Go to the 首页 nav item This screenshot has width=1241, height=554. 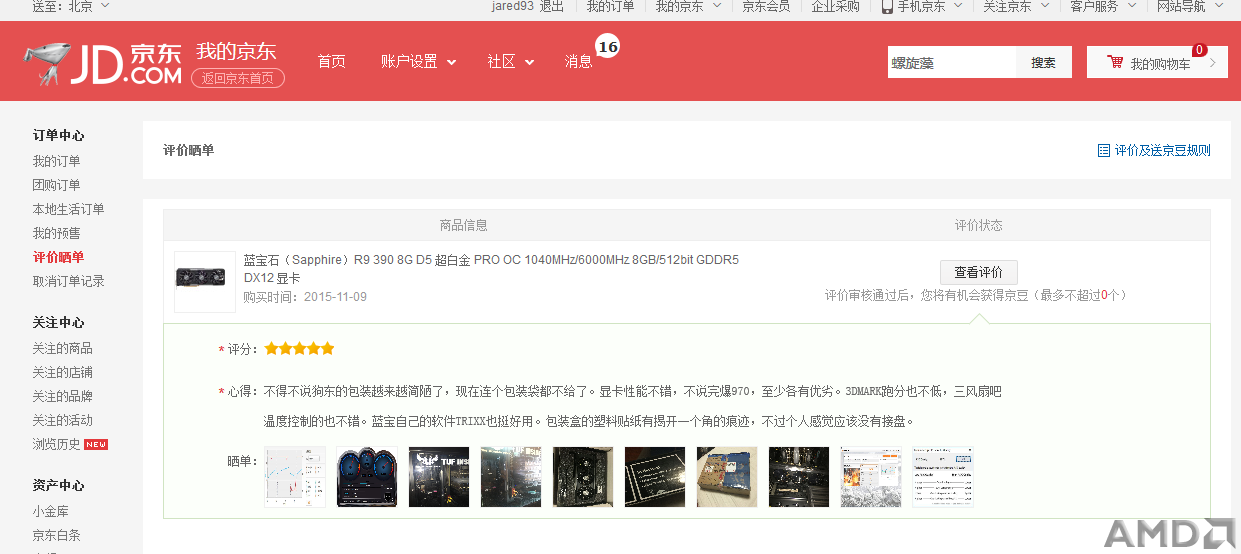coord(331,62)
